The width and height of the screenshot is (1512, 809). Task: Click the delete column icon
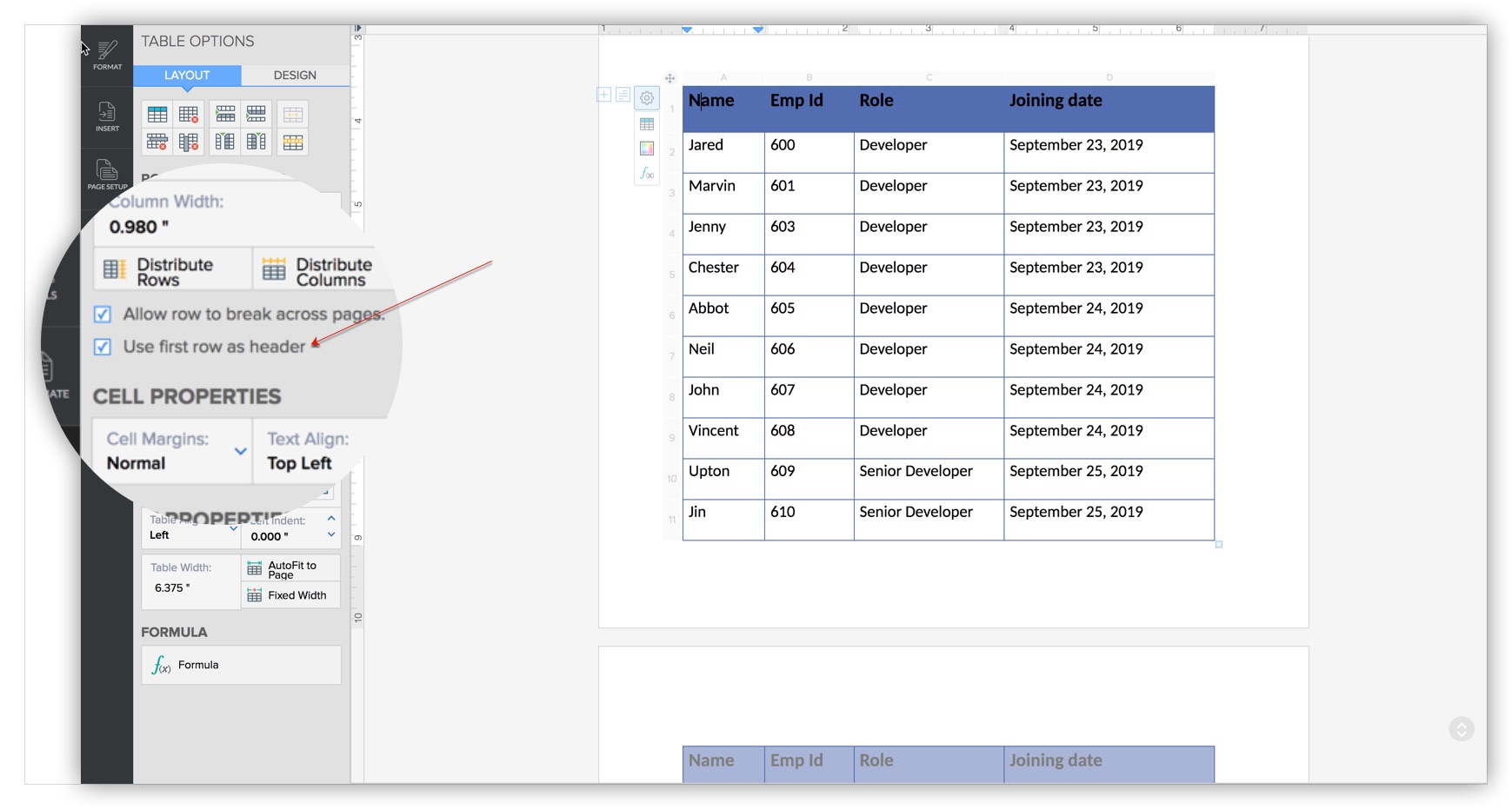189,142
